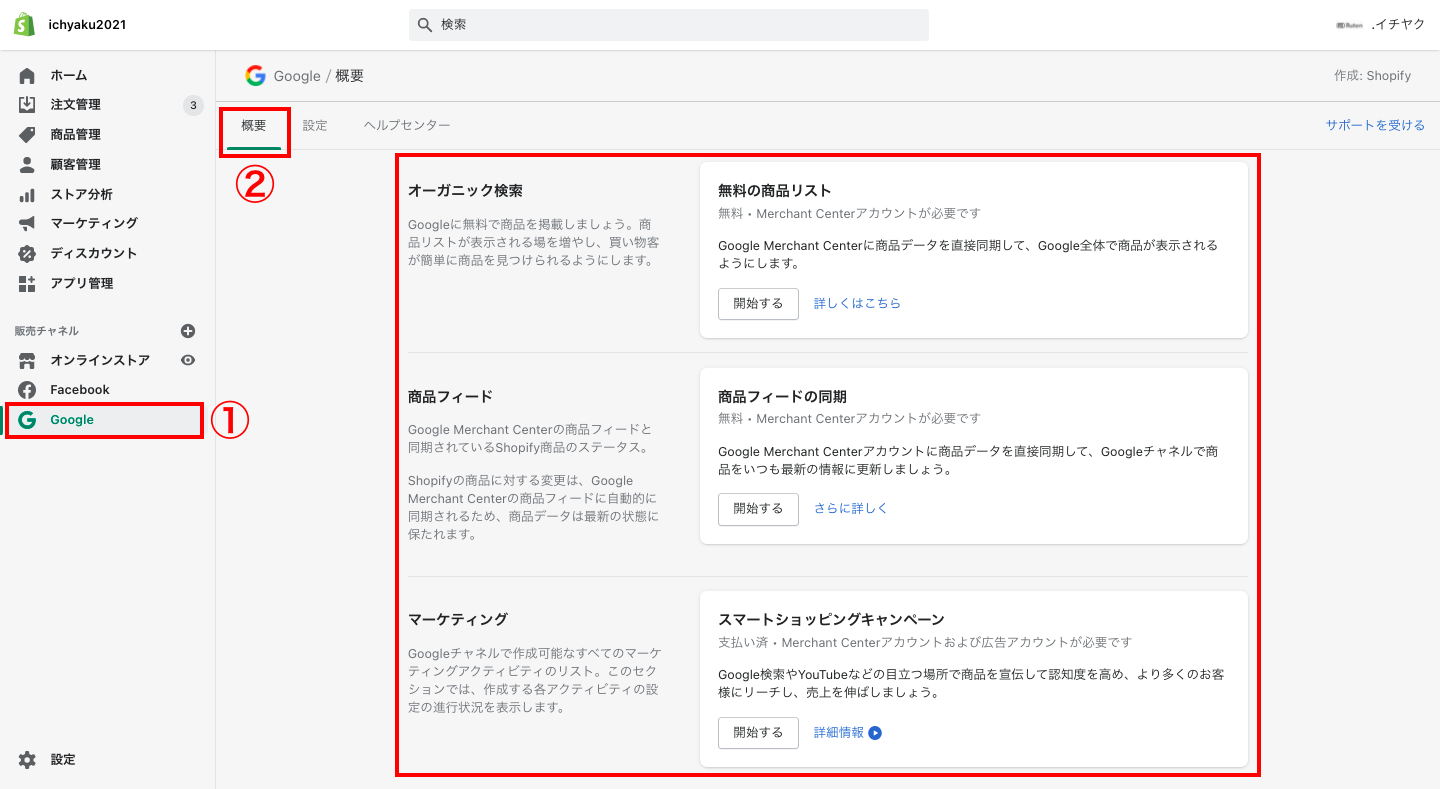Click the Facebook logo icon in sidebar

coord(27,390)
